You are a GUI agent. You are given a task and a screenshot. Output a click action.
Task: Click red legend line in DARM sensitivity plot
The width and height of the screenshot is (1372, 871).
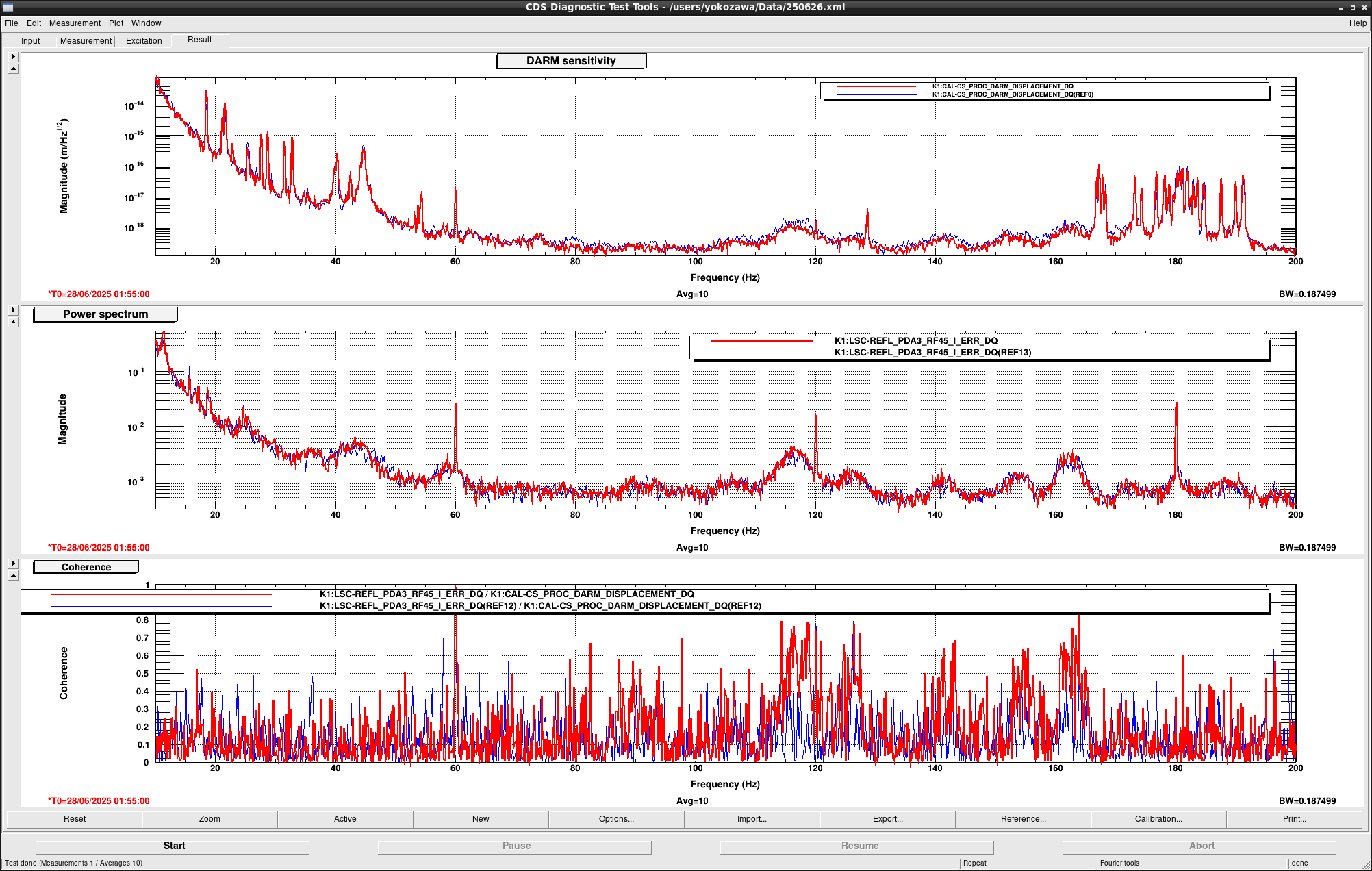(876, 87)
